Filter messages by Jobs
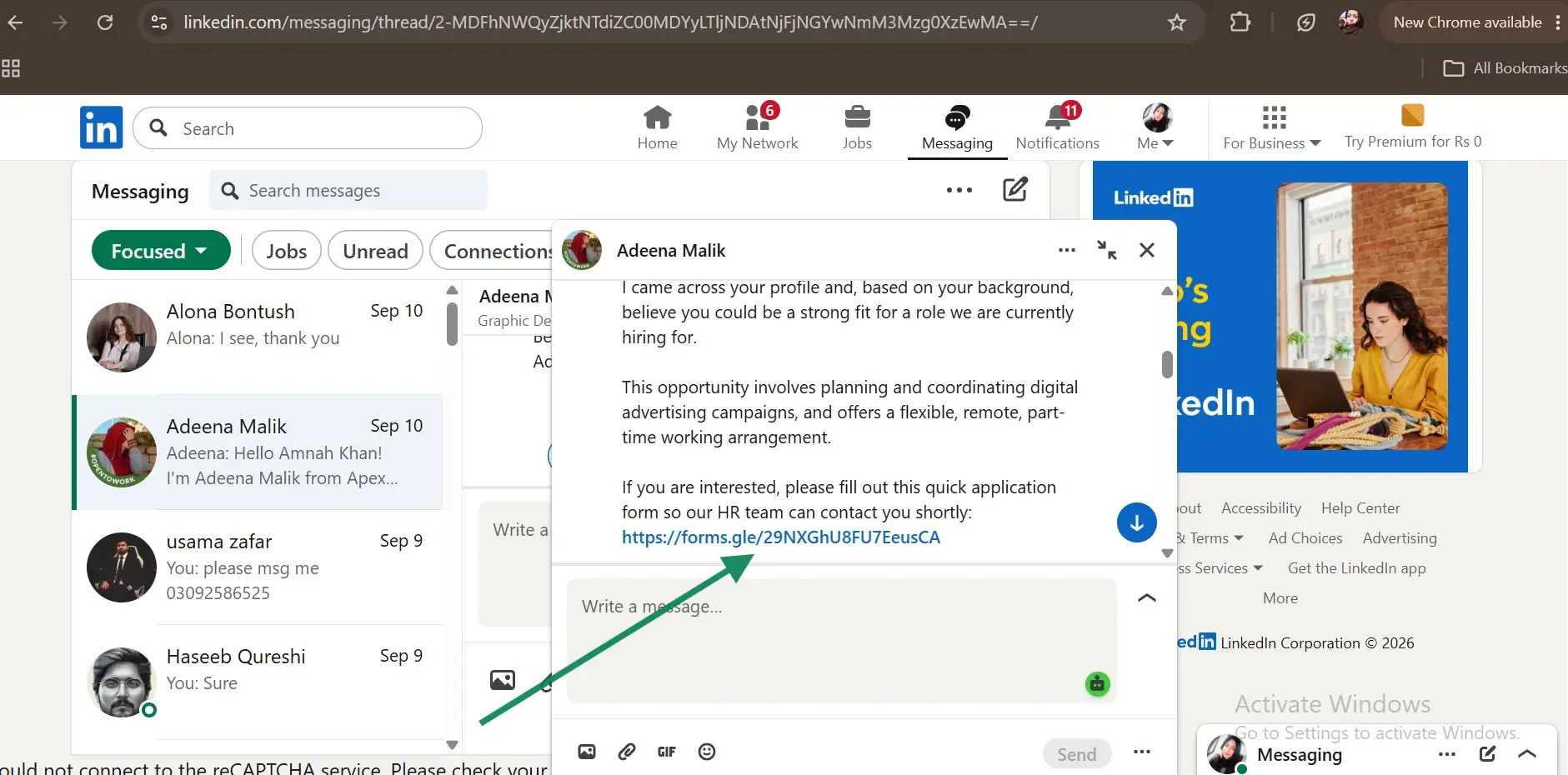 click(287, 251)
